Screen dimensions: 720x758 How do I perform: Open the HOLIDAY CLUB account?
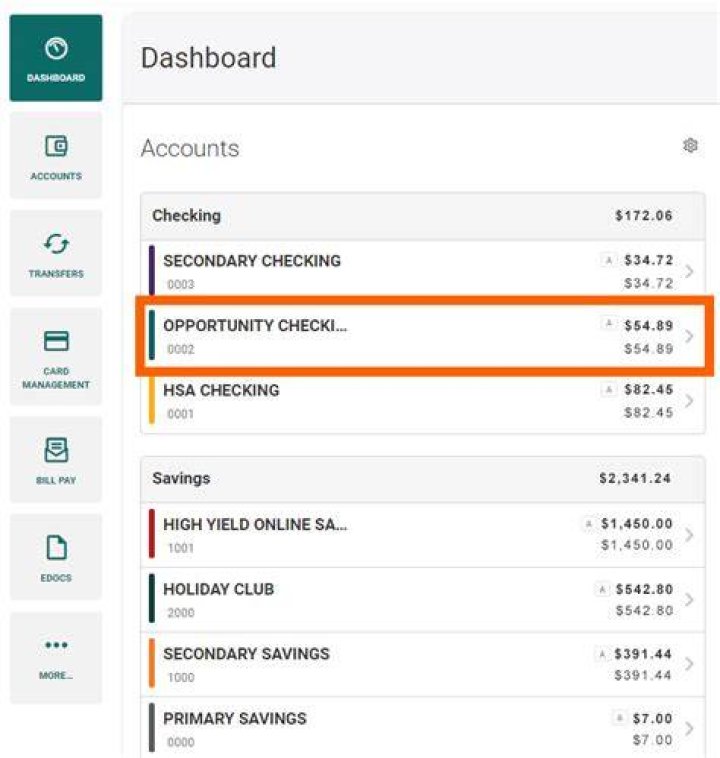pos(423,599)
